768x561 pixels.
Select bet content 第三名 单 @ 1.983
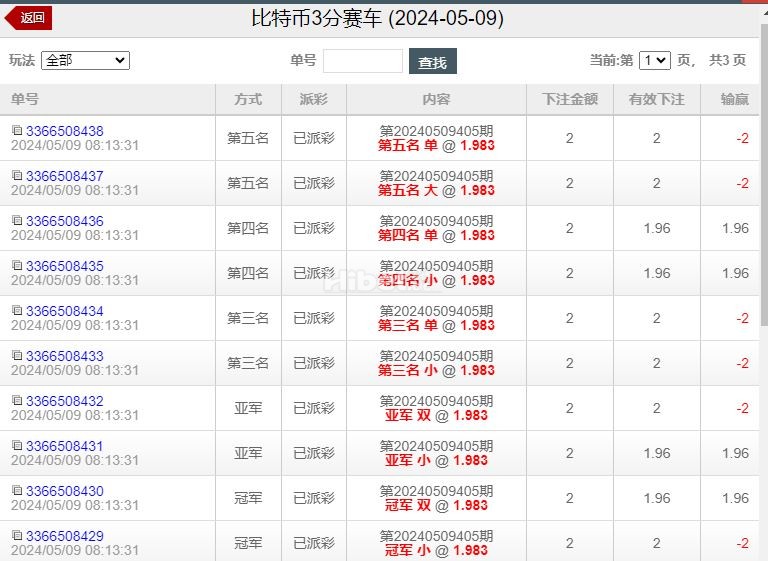click(x=436, y=325)
